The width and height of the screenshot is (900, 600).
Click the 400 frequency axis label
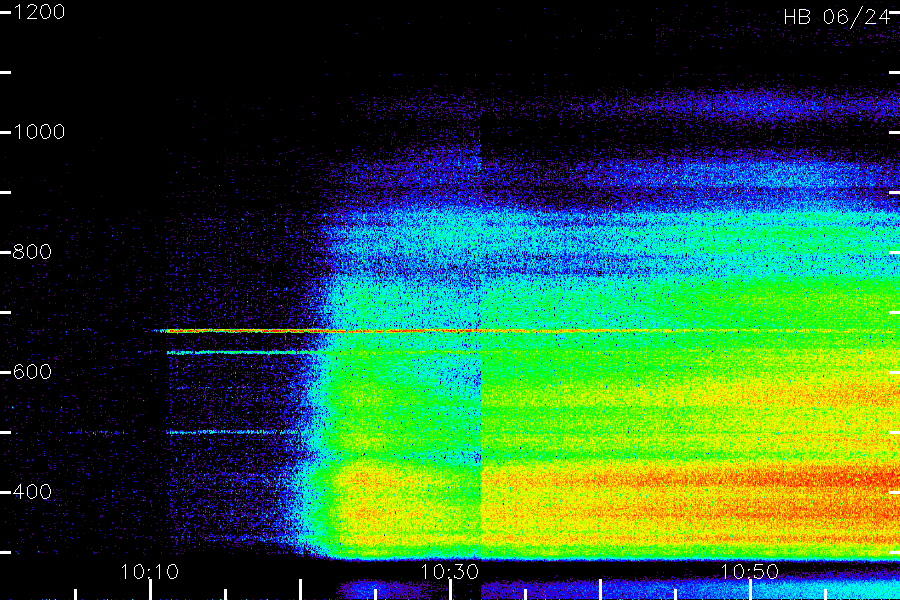32,491
